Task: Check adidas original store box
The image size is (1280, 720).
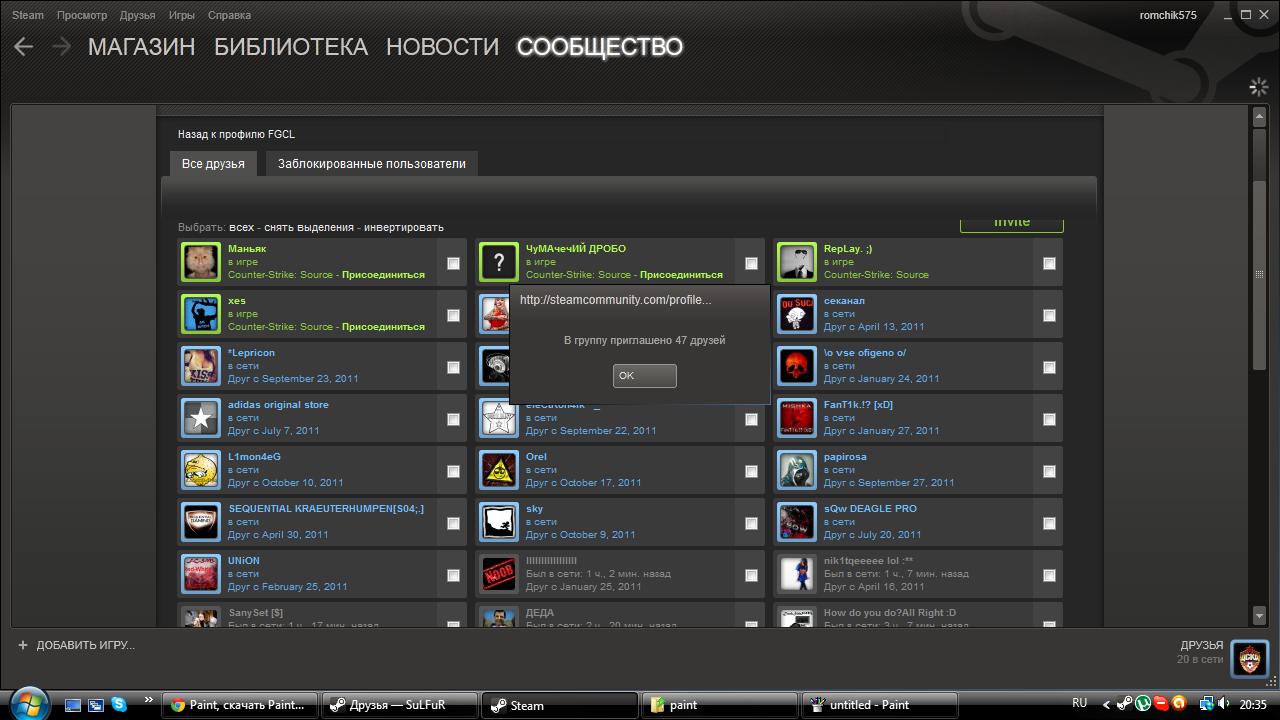Action: tap(453, 419)
